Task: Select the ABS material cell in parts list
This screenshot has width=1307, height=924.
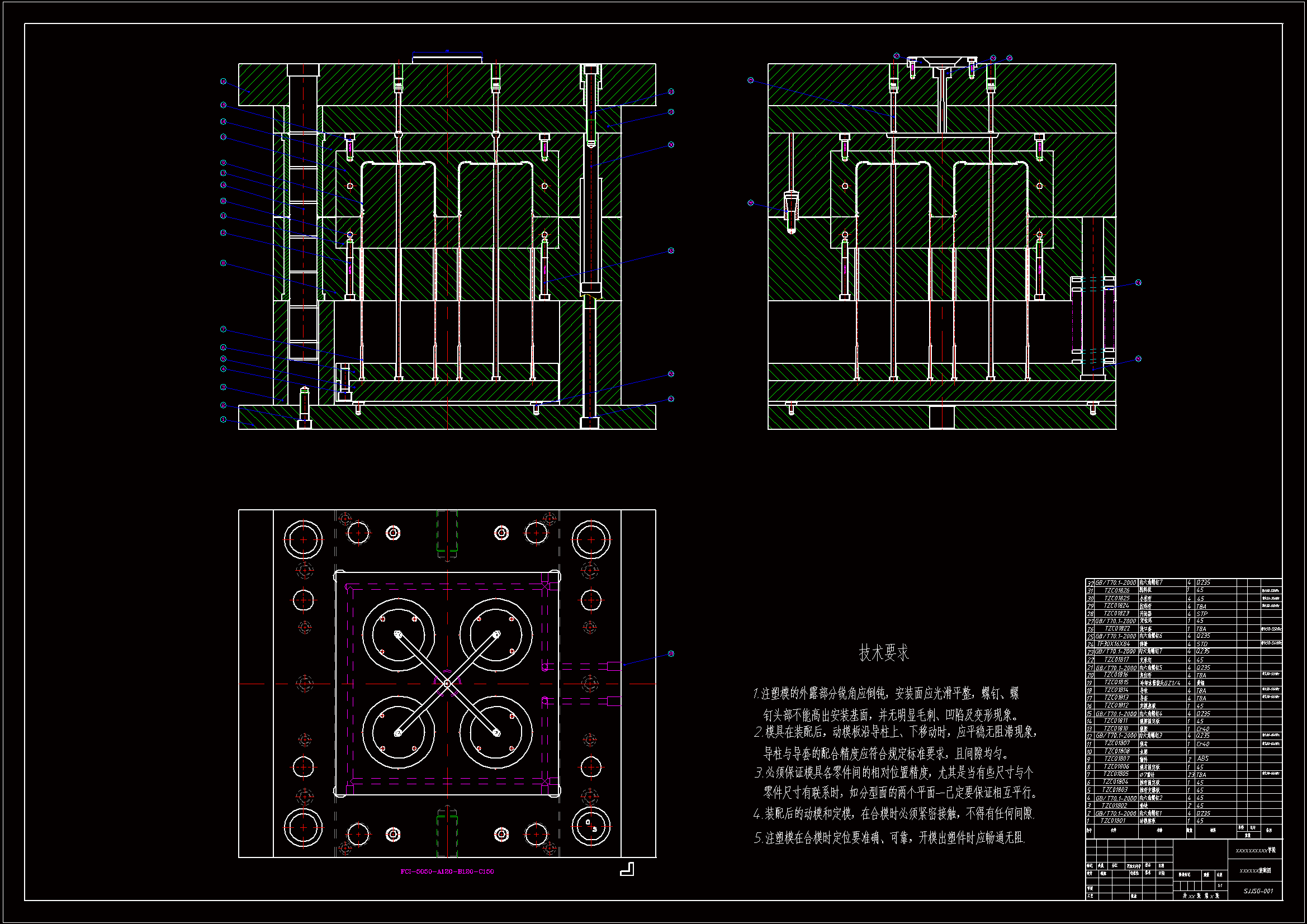Action: [1202, 759]
